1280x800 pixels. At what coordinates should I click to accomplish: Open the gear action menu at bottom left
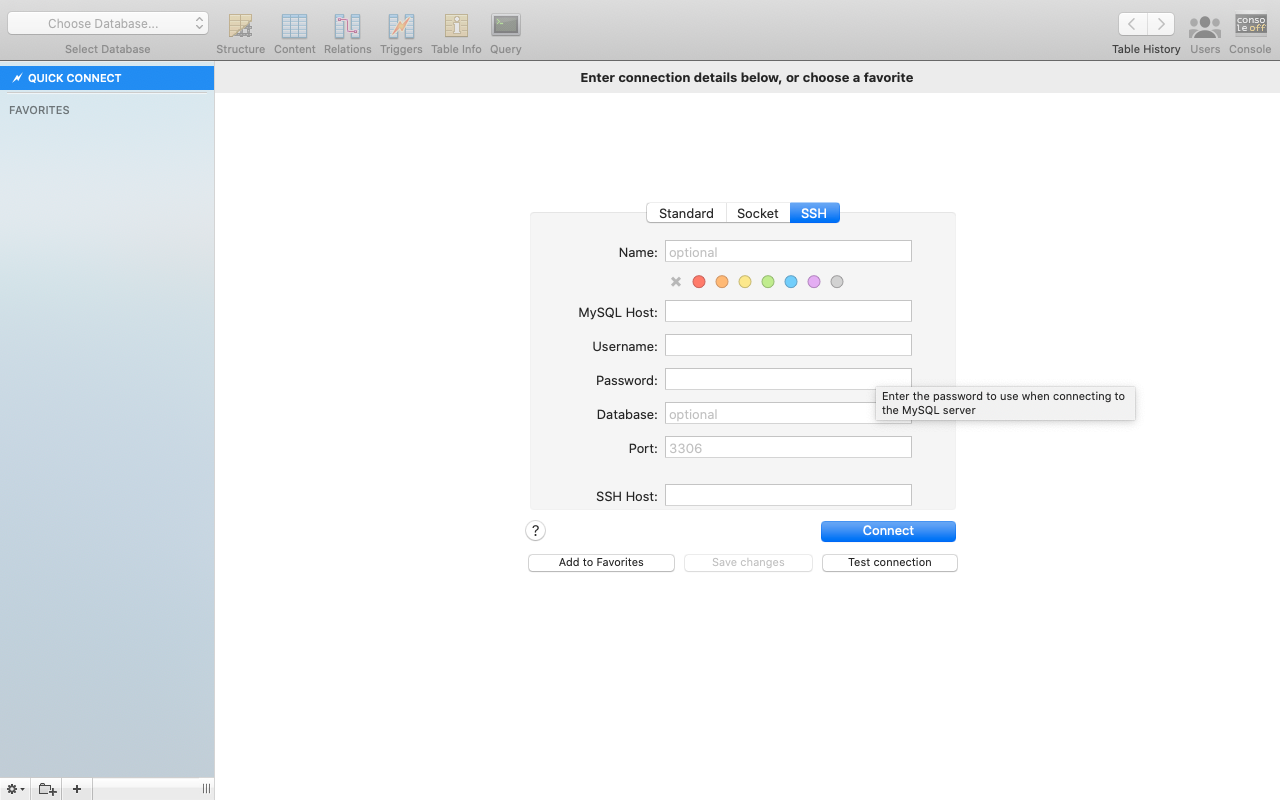point(14,789)
